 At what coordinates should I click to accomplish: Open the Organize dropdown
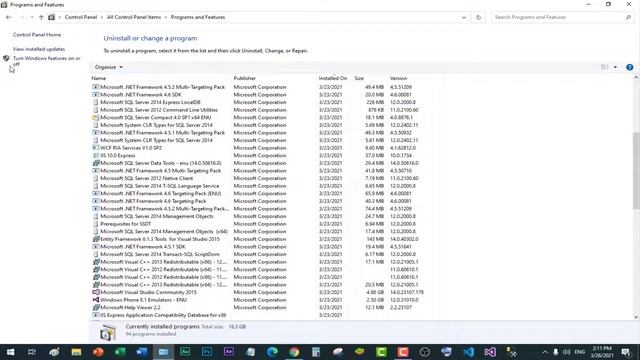[109, 67]
